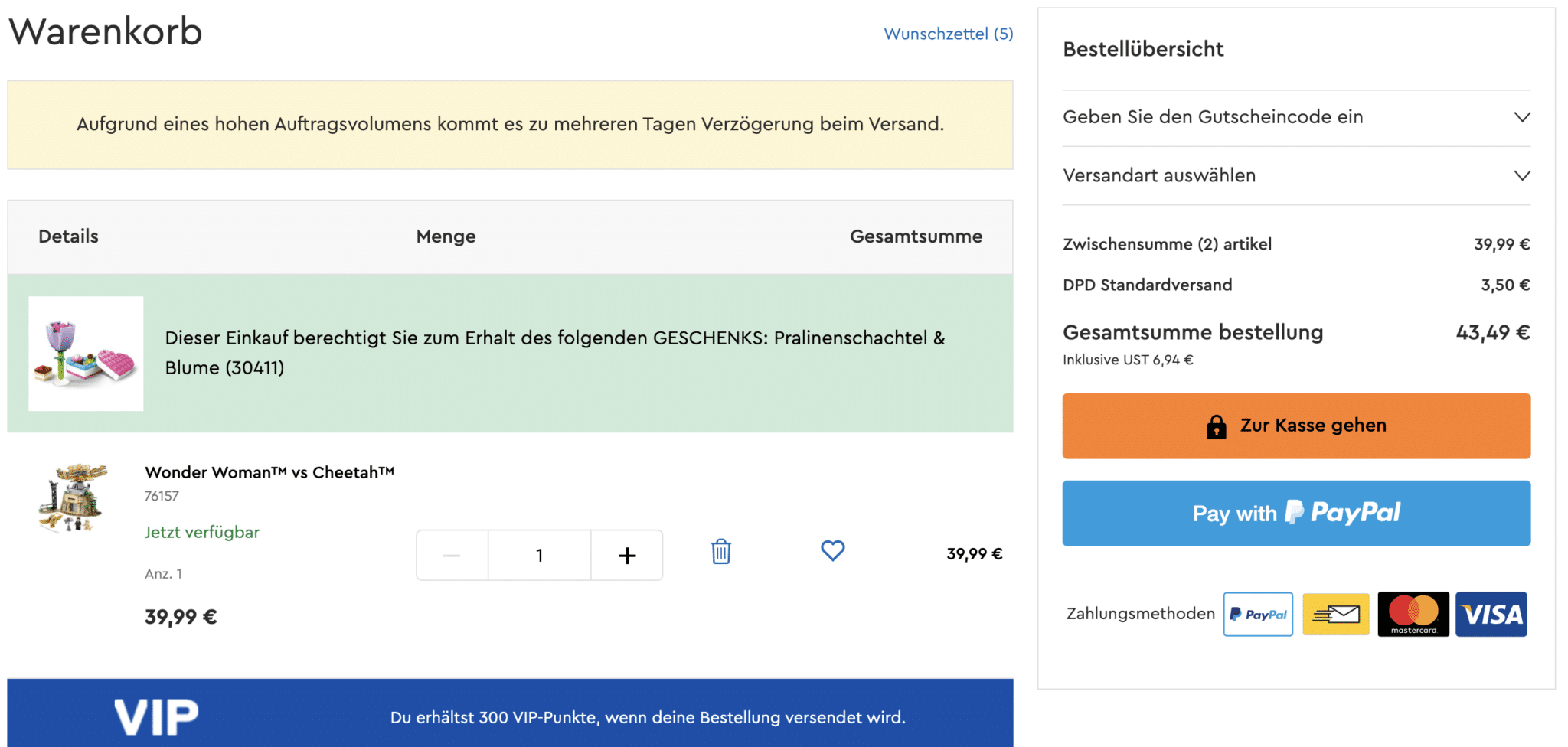Image resolution: width=1568 pixels, height=747 pixels.
Task: Expand Versandart auswählen options
Action: (1296, 175)
